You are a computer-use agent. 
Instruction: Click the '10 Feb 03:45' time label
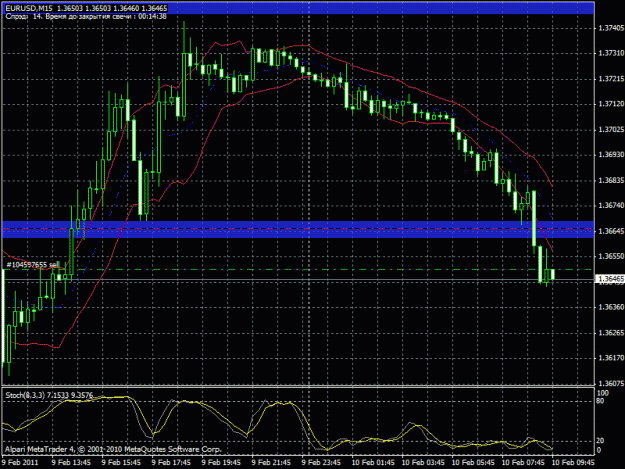coord(423,462)
